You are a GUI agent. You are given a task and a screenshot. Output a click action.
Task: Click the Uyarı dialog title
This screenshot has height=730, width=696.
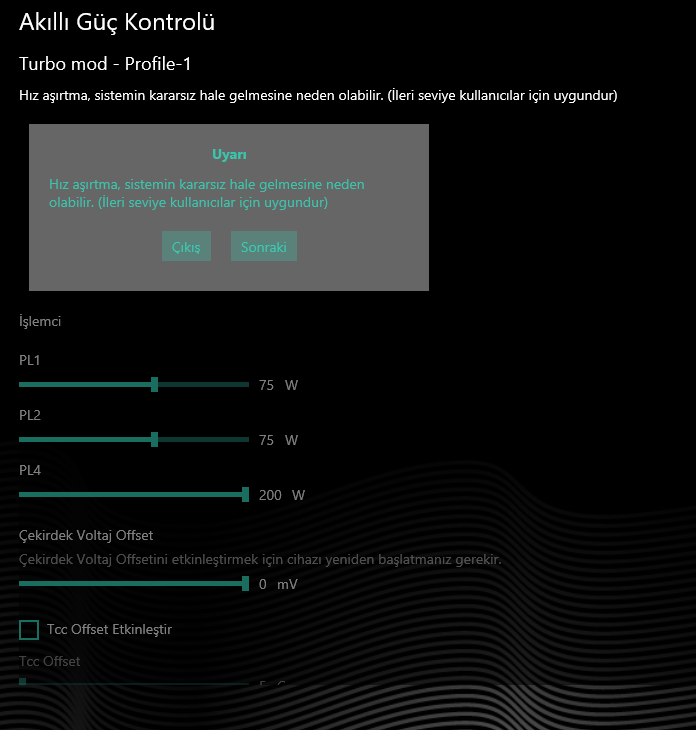229,154
